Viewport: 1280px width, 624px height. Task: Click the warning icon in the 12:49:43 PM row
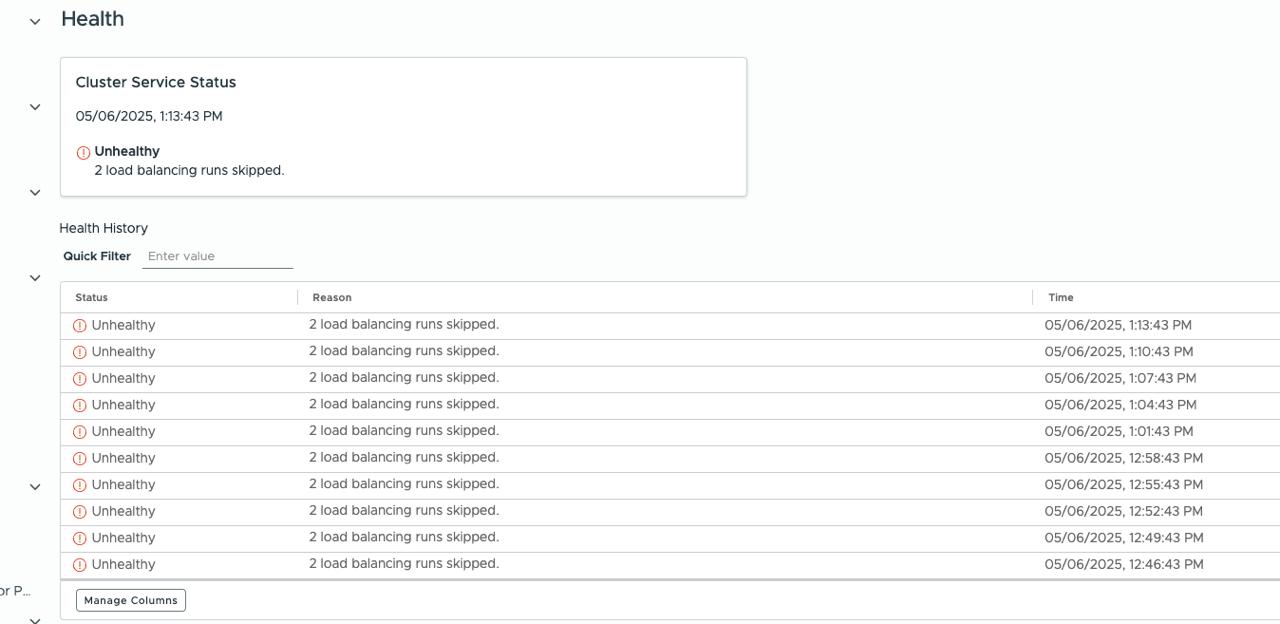[x=80, y=538]
